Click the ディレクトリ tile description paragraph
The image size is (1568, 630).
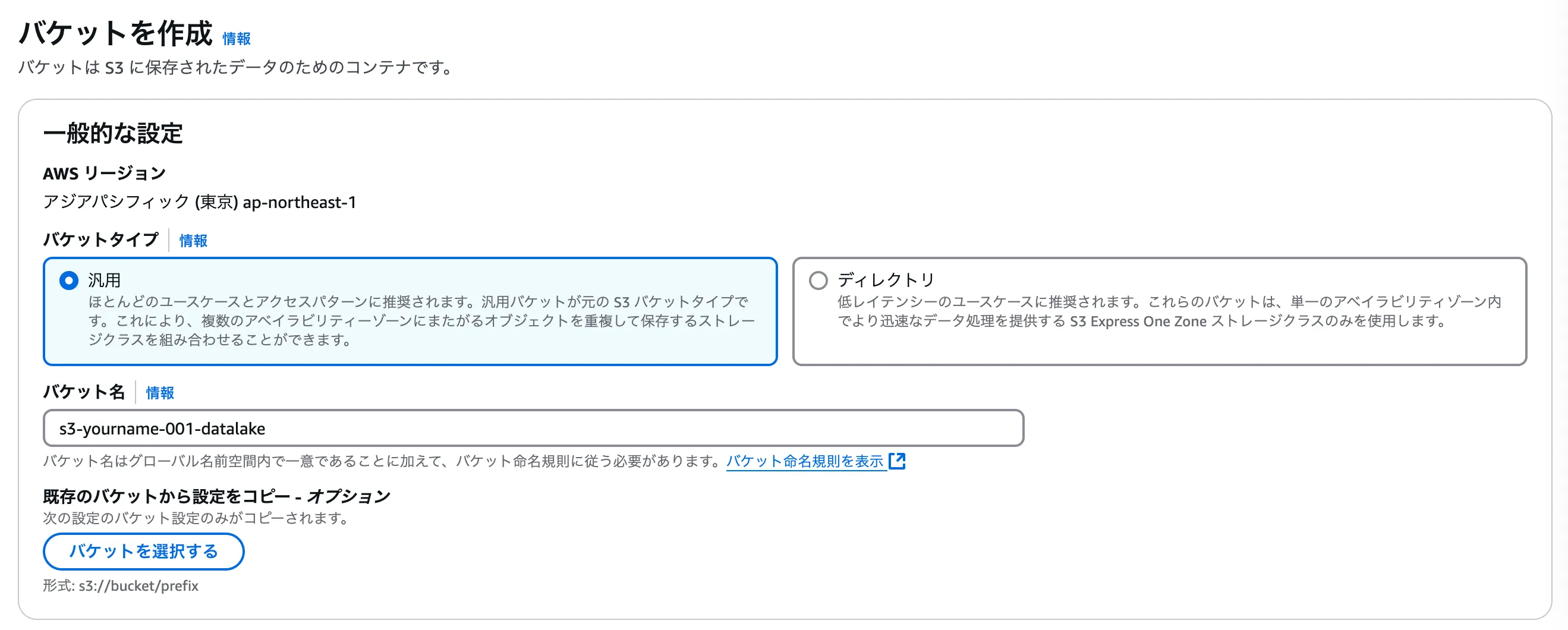click(x=1169, y=311)
